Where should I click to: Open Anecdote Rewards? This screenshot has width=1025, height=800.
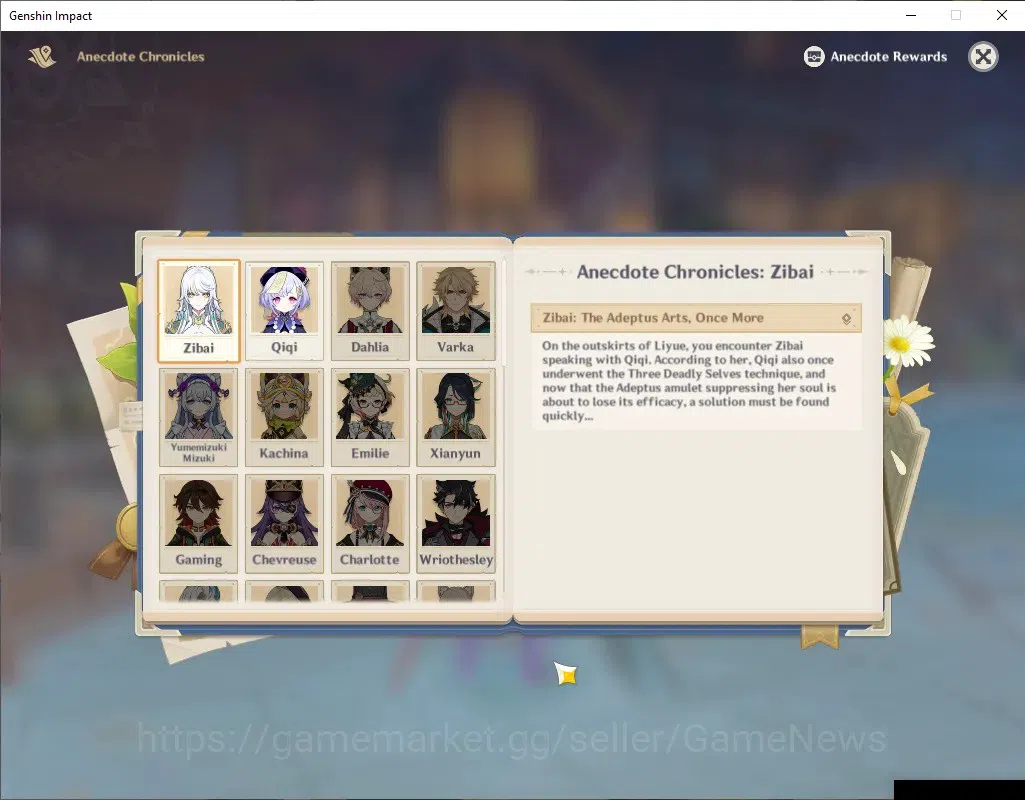875,57
